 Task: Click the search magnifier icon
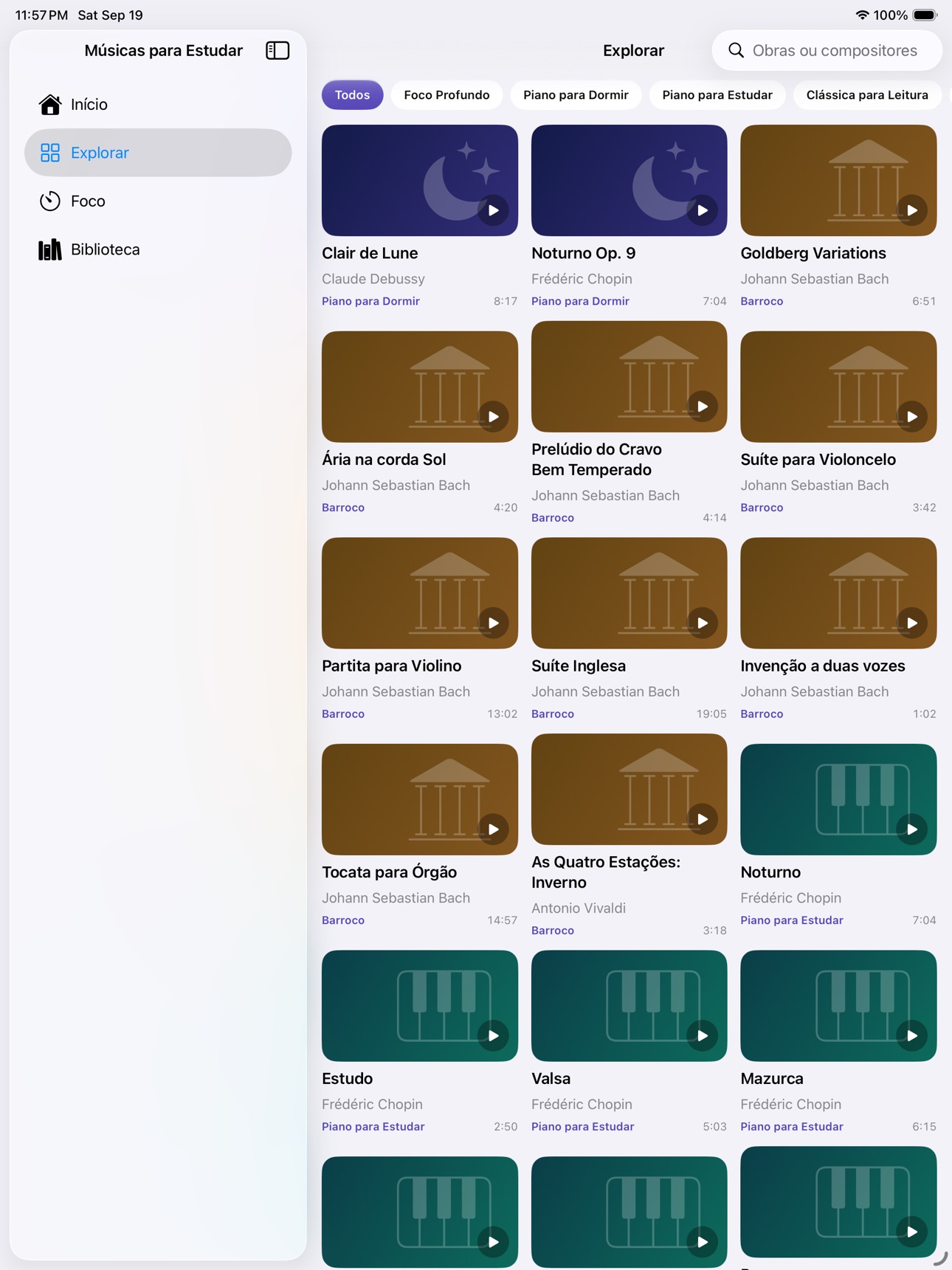(x=736, y=50)
